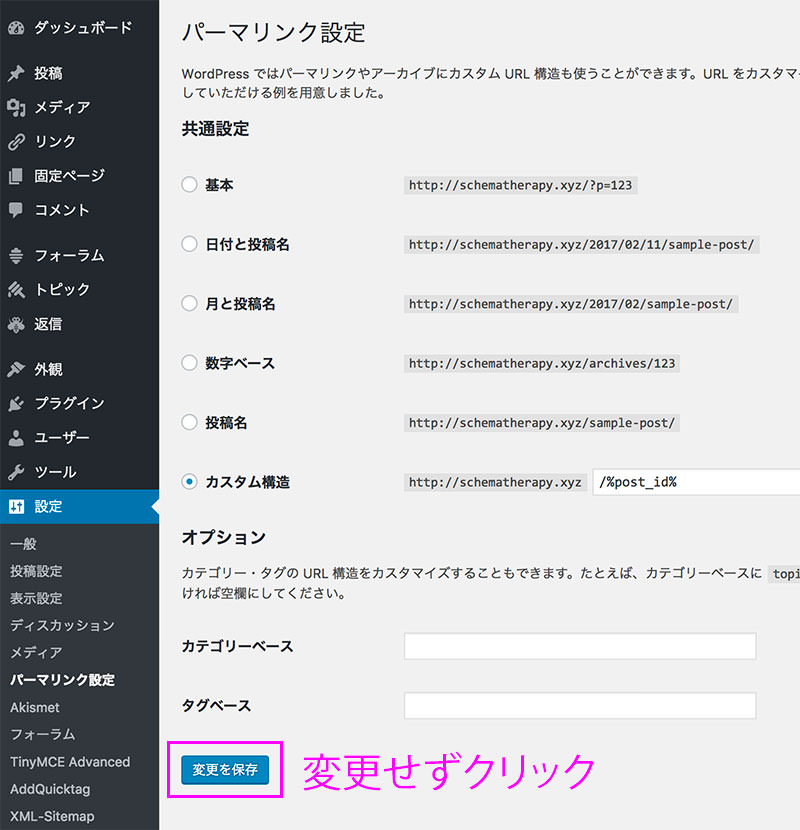This screenshot has height=830, width=800.
Task: Go to TinyMCE Advanced settings
Action: point(70,761)
